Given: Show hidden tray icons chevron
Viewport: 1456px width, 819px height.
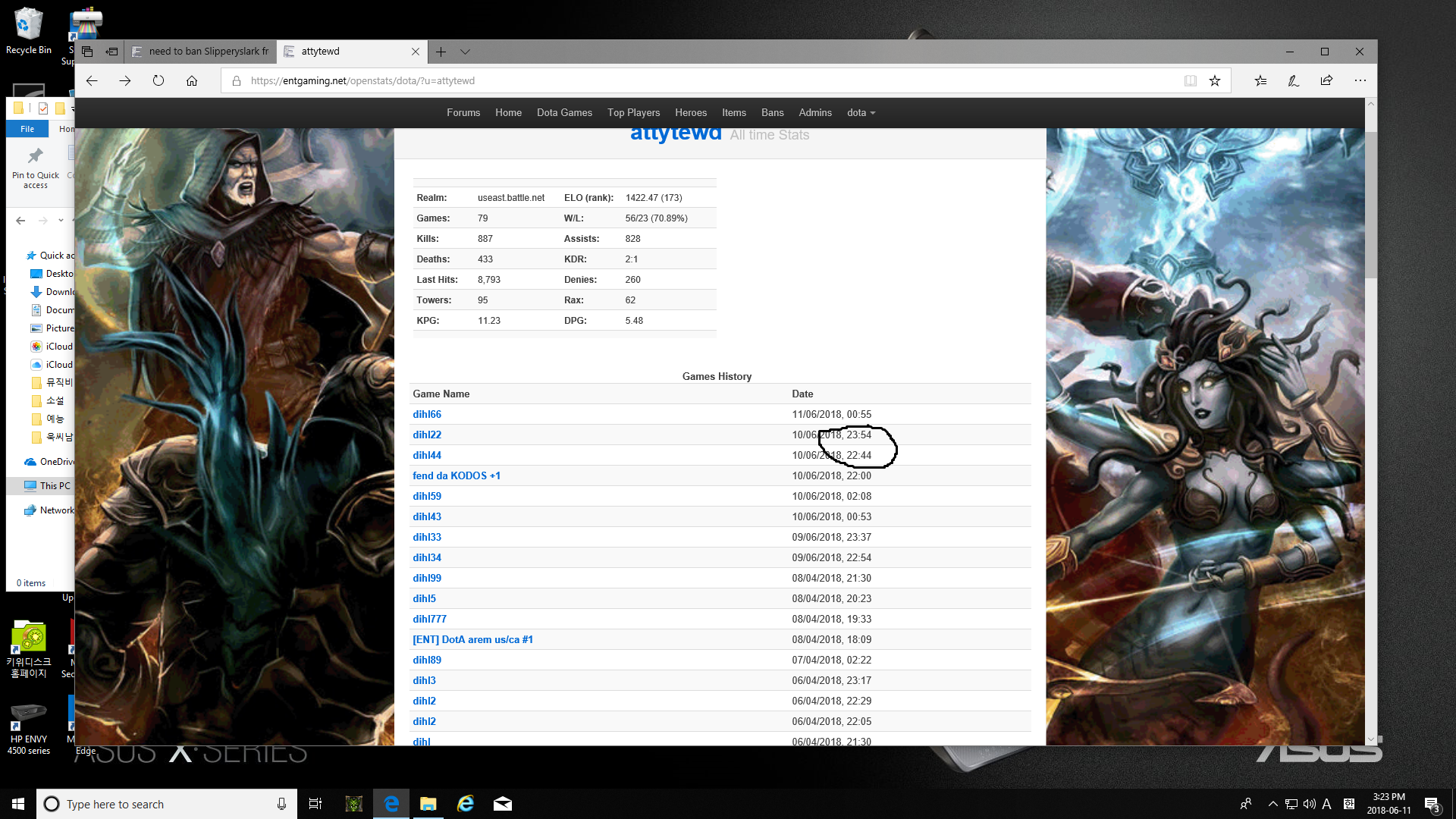Looking at the screenshot, I should 1273,804.
